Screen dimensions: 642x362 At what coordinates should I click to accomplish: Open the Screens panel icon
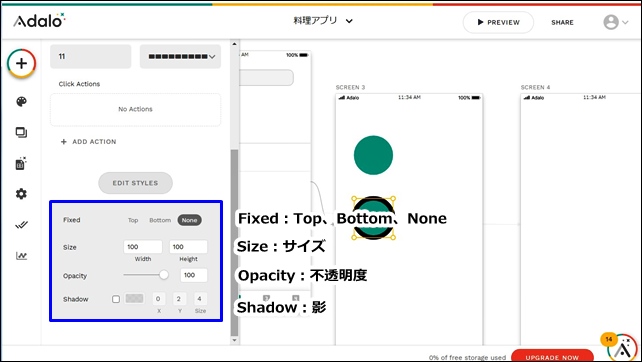pyautogui.click(x=21, y=132)
